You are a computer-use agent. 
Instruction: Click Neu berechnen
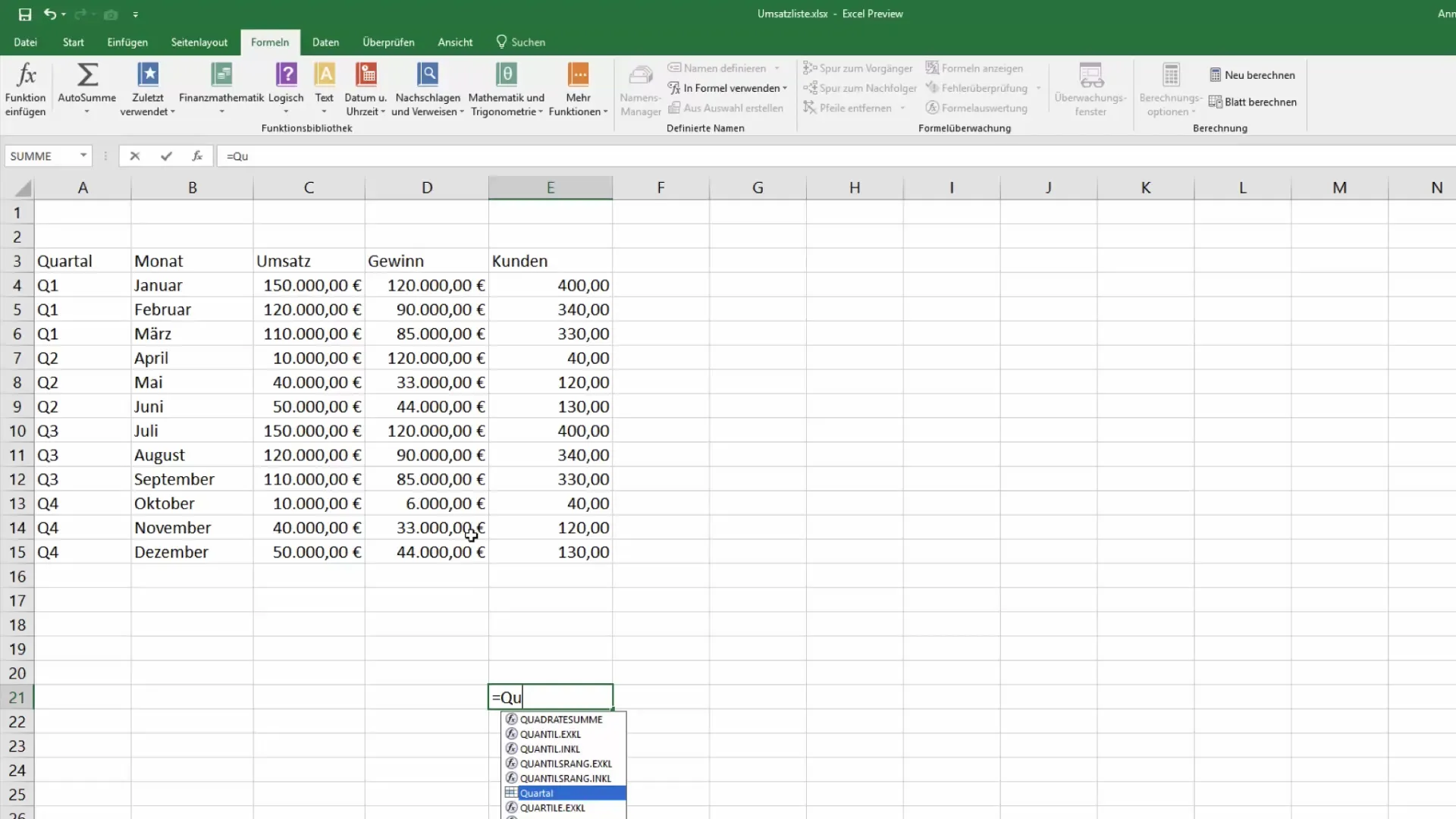(1252, 75)
